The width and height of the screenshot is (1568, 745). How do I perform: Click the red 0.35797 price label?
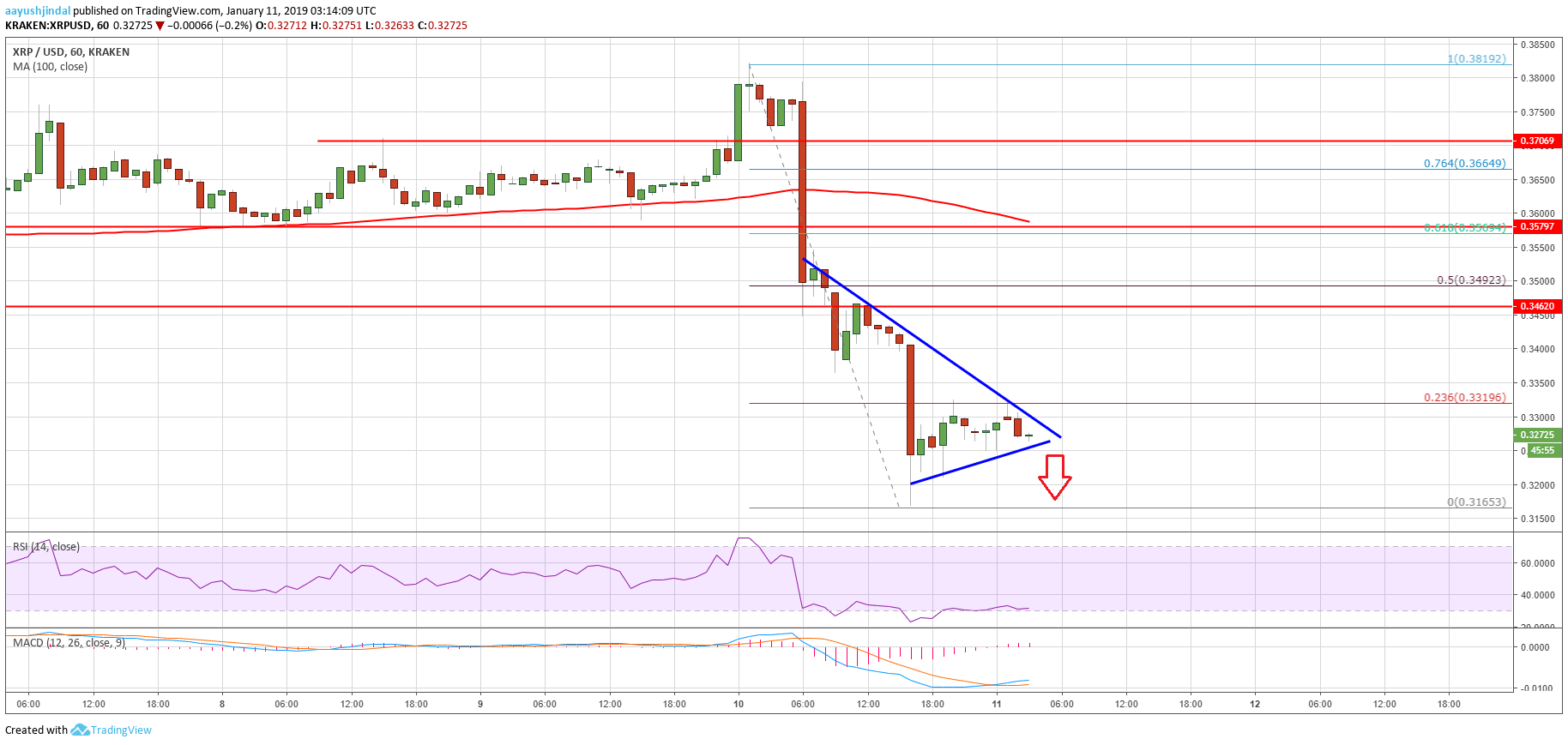(x=1537, y=226)
